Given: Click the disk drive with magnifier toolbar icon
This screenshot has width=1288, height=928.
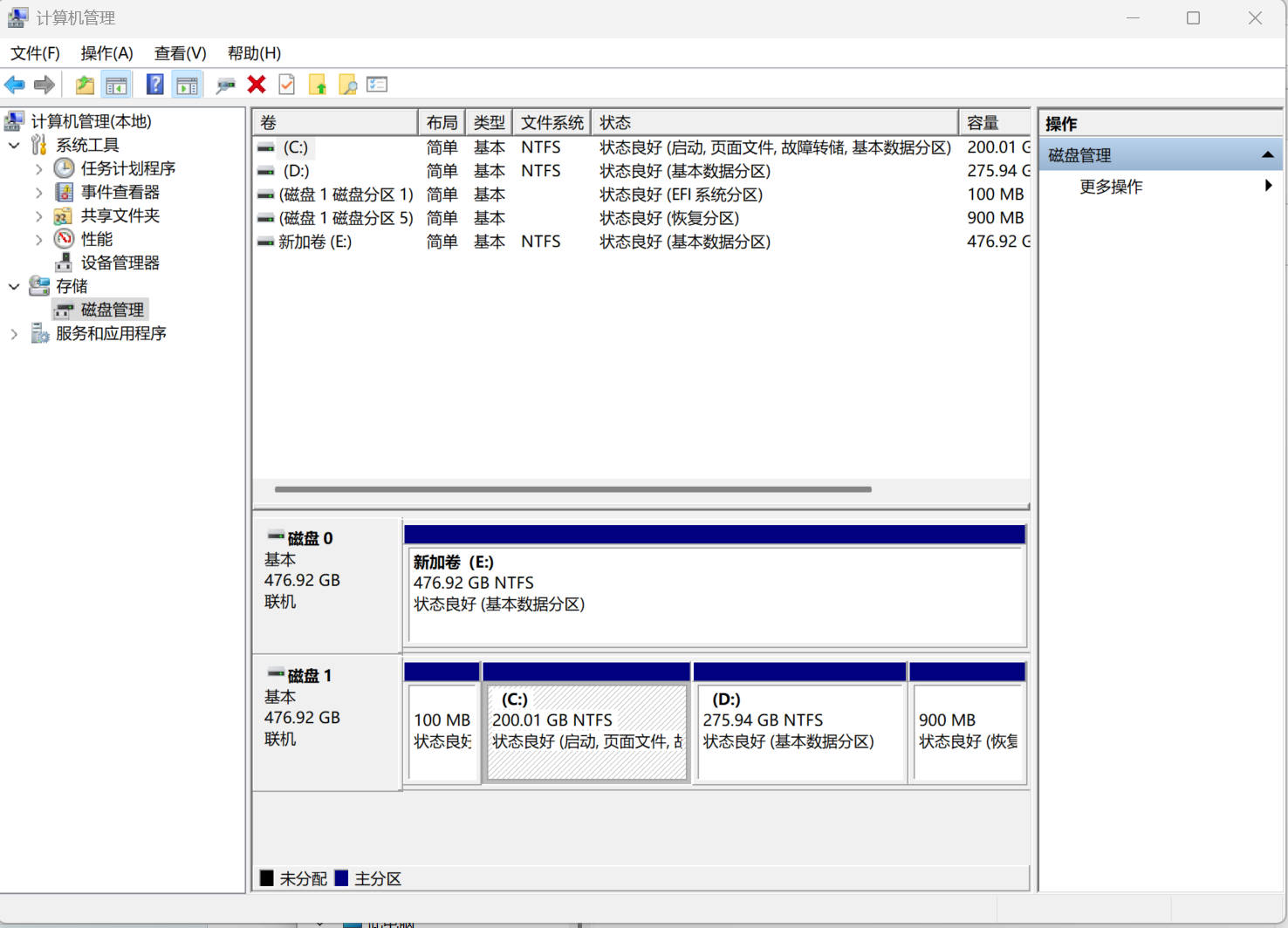Looking at the screenshot, I should 225,85.
